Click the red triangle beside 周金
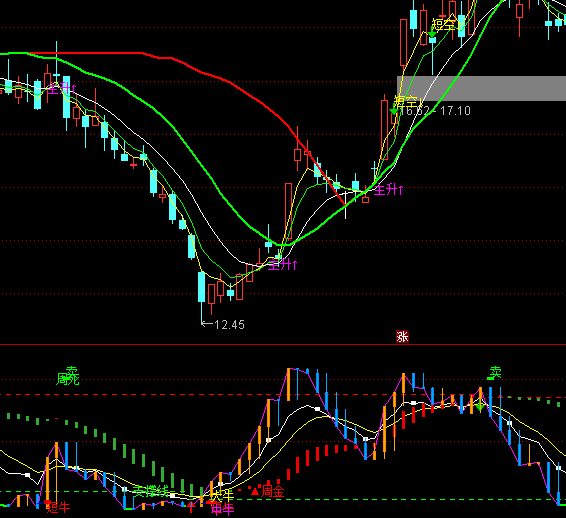Image resolution: width=566 pixels, height=518 pixels. [255, 491]
